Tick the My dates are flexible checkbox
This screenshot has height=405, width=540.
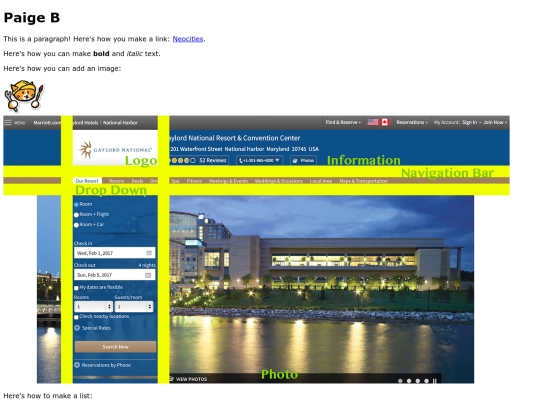(76, 288)
